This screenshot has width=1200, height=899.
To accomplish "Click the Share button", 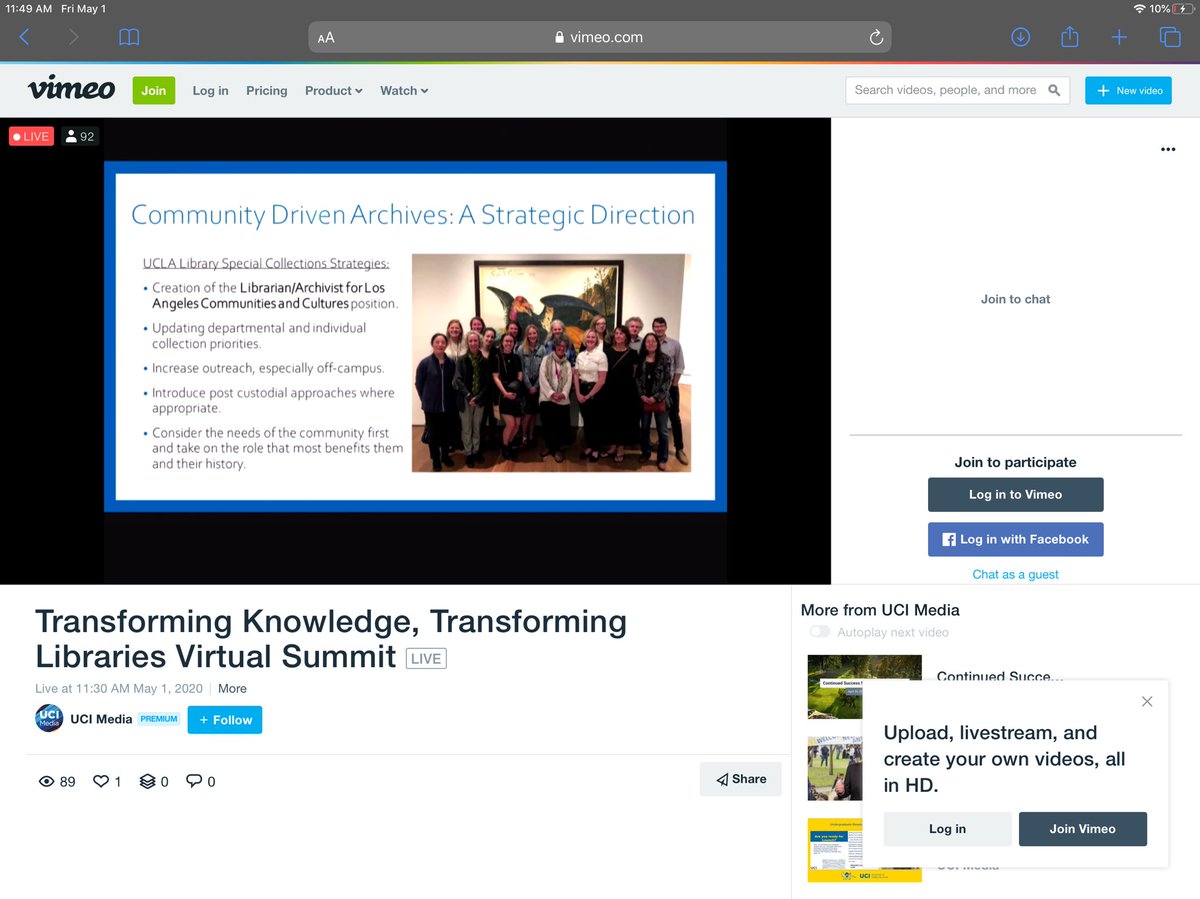I will 741,779.
